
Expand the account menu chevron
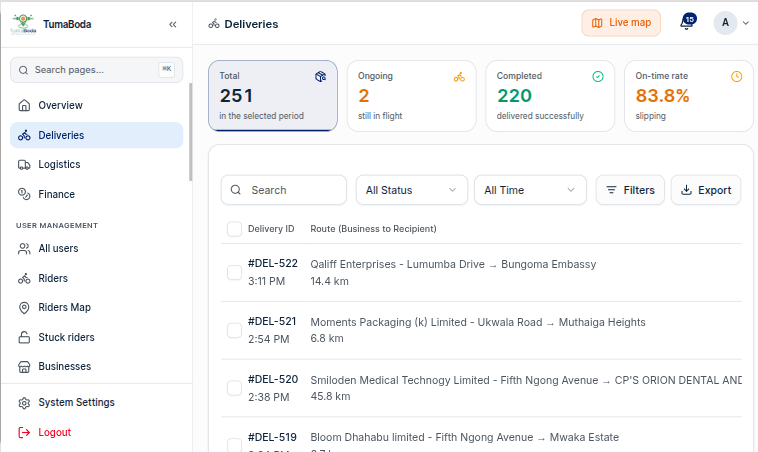[745, 23]
